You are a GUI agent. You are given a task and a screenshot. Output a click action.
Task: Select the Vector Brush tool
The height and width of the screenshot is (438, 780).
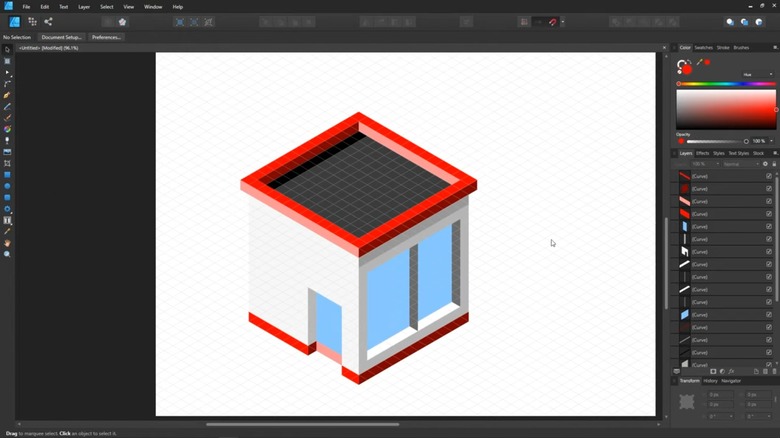pos(7,118)
